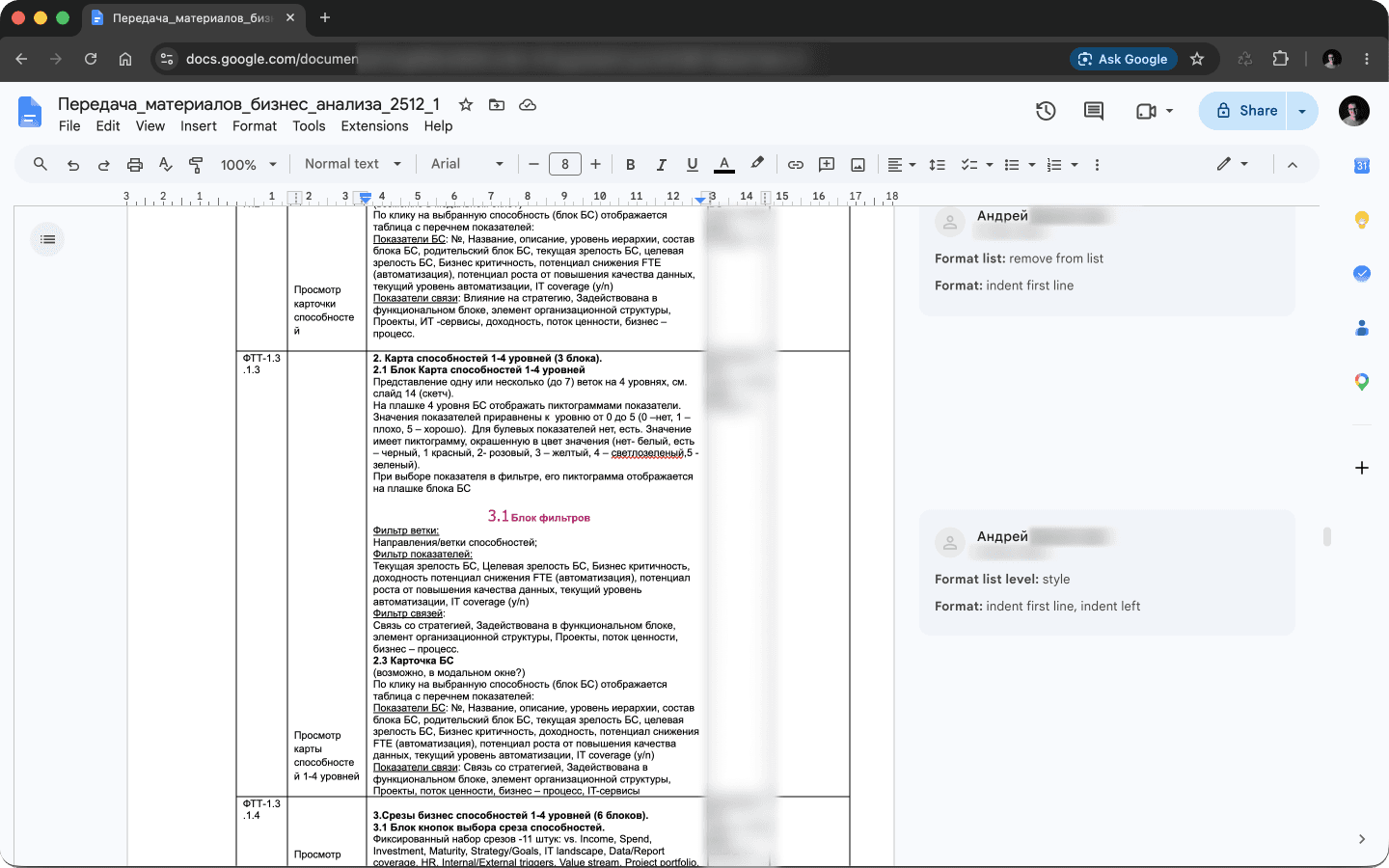
Task: Show the document outline
Action: tap(48, 239)
